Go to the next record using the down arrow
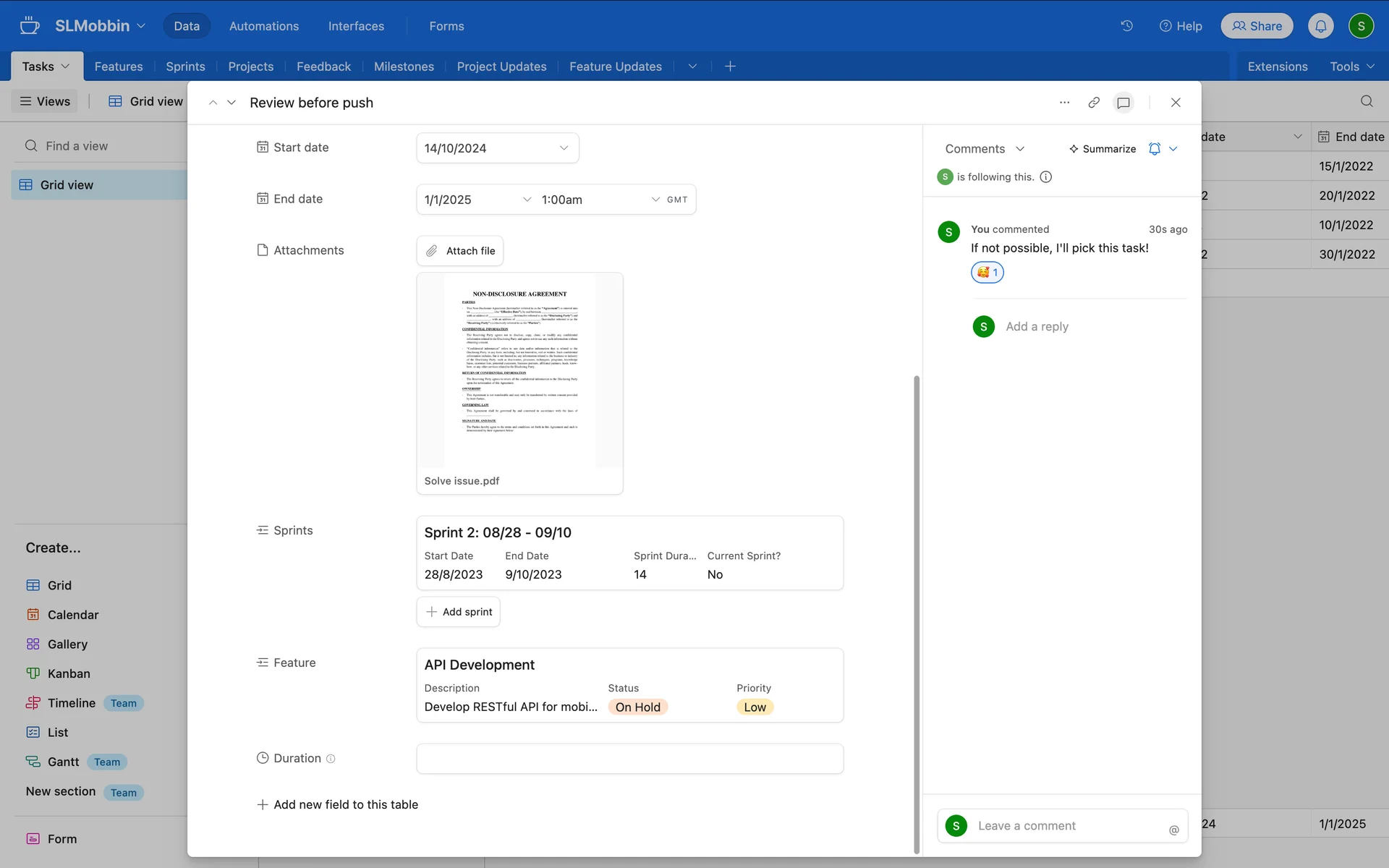The image size is (1389, 868). [x=231, y=103]
